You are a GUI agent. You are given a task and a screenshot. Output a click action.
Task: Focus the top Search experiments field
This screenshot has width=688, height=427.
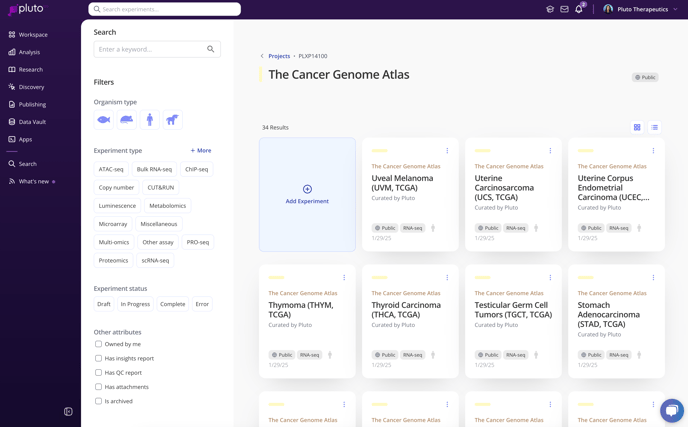point(165,9)
